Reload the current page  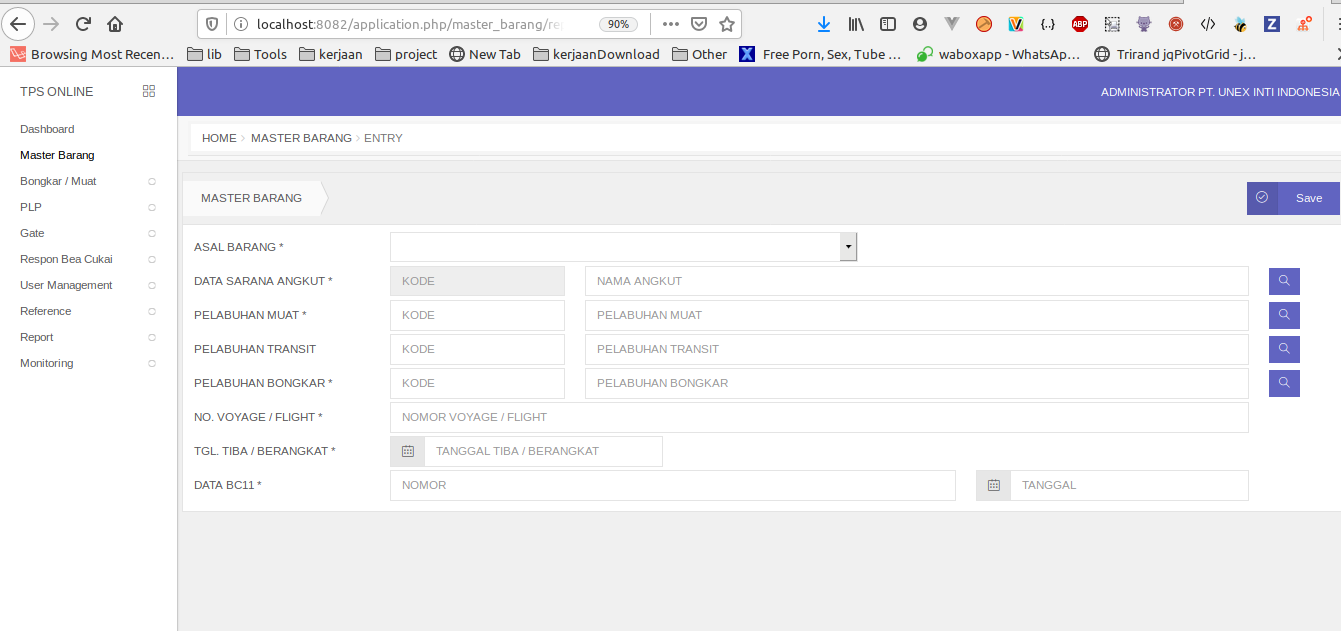[83, 23]
